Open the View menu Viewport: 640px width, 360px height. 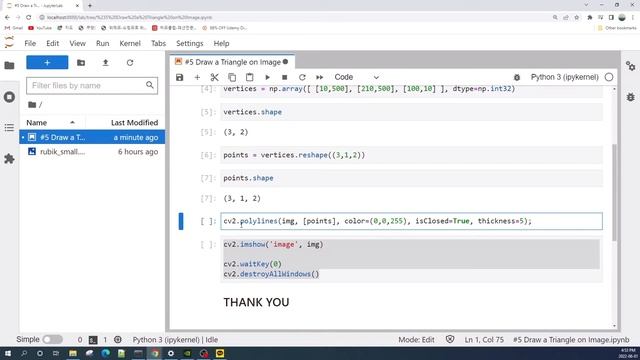pos(77,43)
